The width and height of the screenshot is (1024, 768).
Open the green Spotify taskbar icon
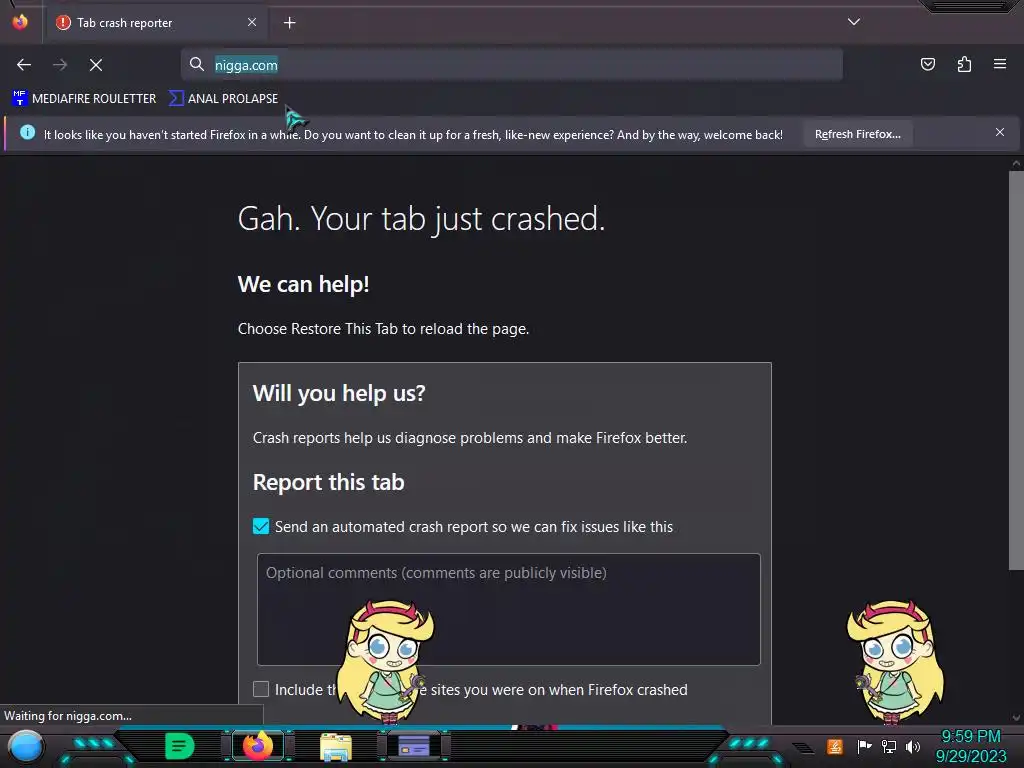pos(180,746)
